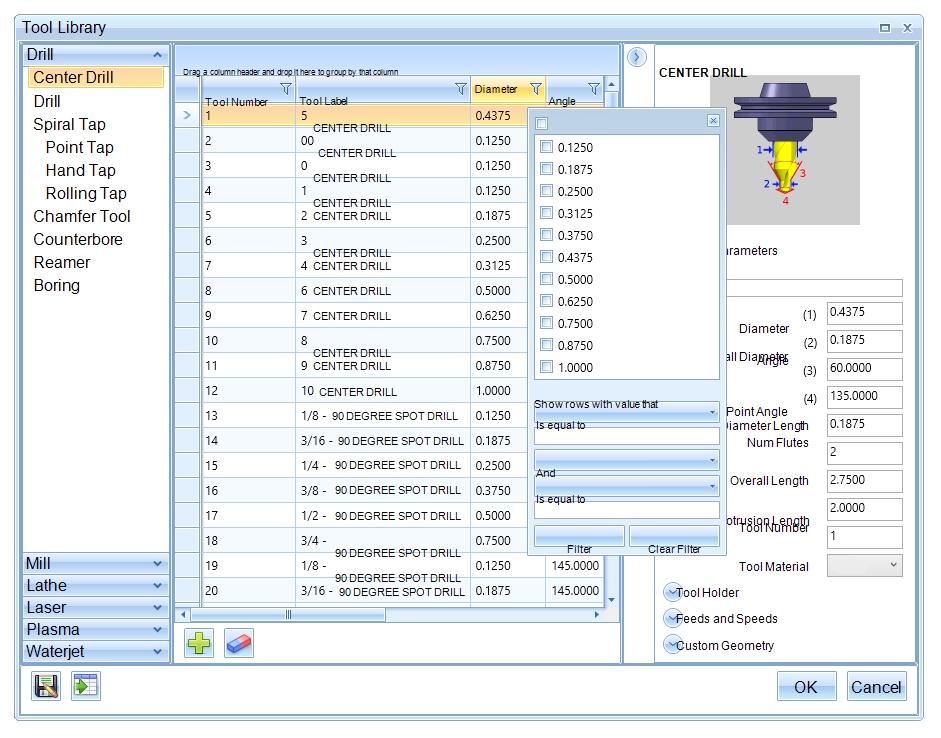Enable the 0.5000 diameter filter checkbox
This screenshot has height=738, width=941.
[546, 279]
